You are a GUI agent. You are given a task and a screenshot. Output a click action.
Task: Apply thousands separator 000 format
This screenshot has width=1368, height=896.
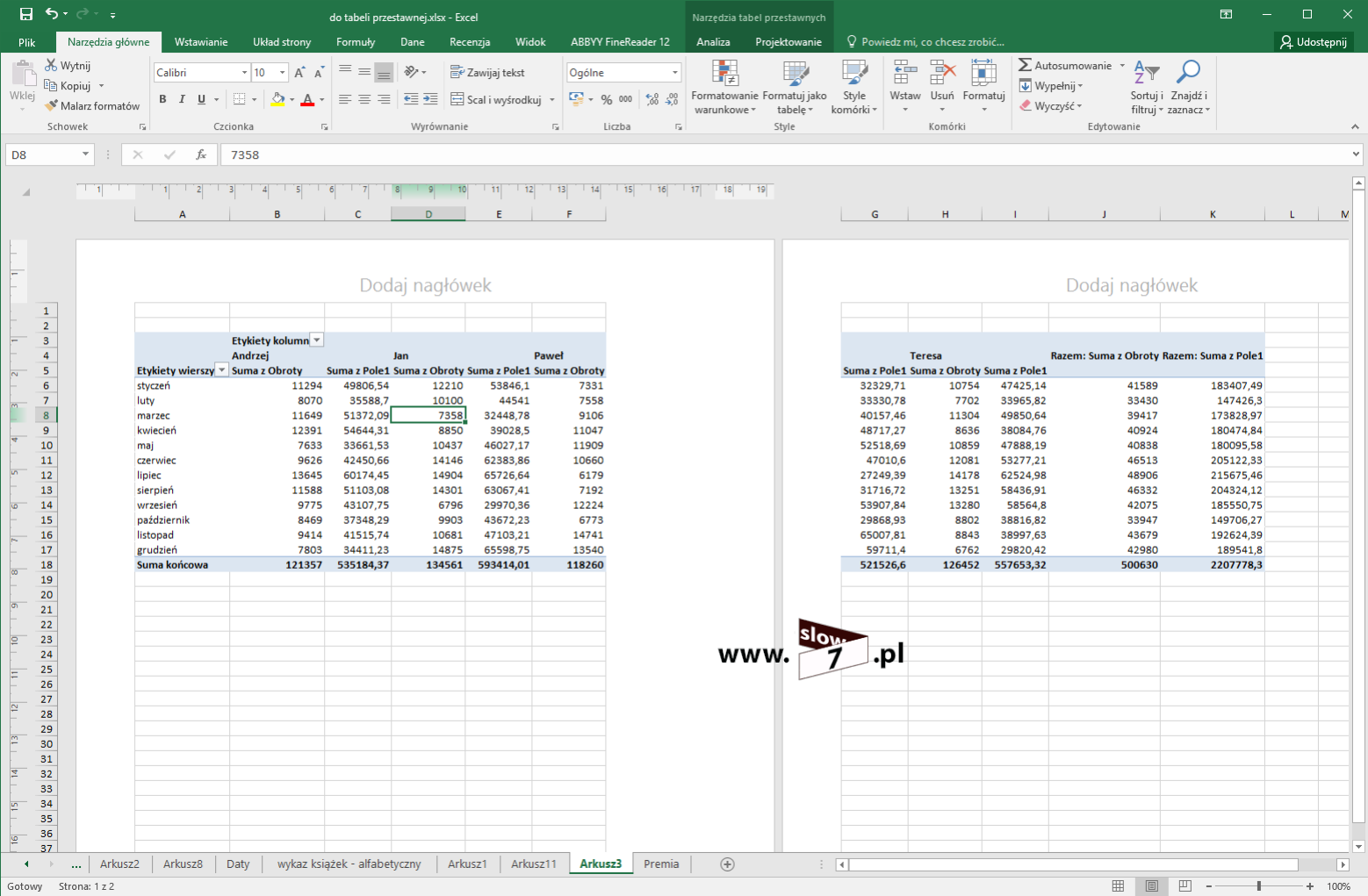point(626,99)
